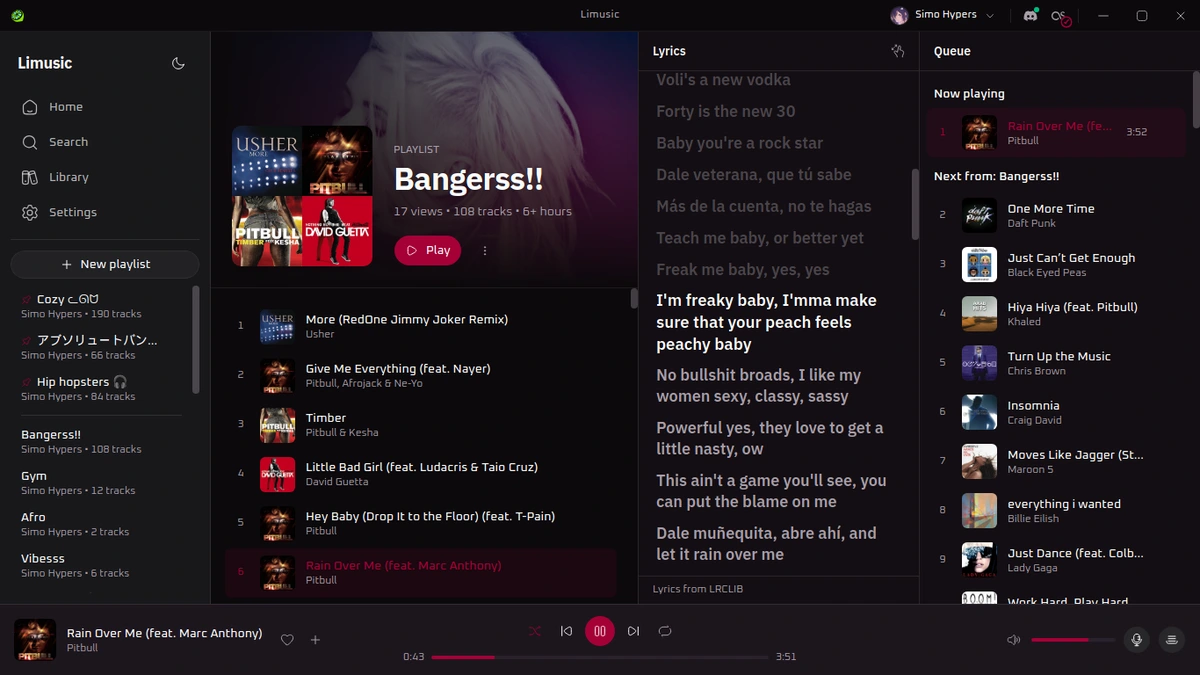Image resolution: width=1200 pixels, height=675 pixels.
Task: Jump to lyric 'This ain't a game you'll see'
Action: pyautogui.click(x=771, y=491)
